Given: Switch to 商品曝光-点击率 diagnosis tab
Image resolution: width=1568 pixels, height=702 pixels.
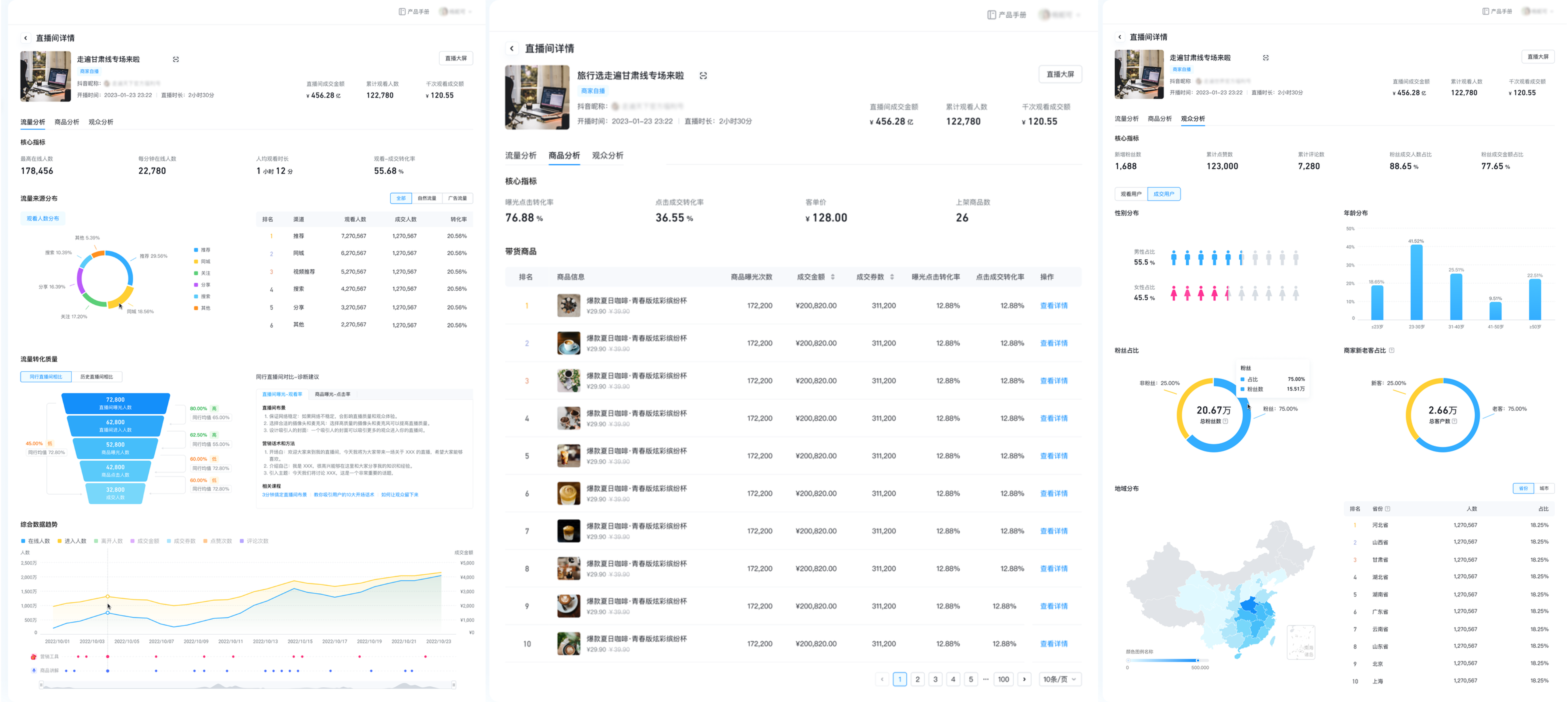Looking at the screenshot, I should tap(332, 394).
